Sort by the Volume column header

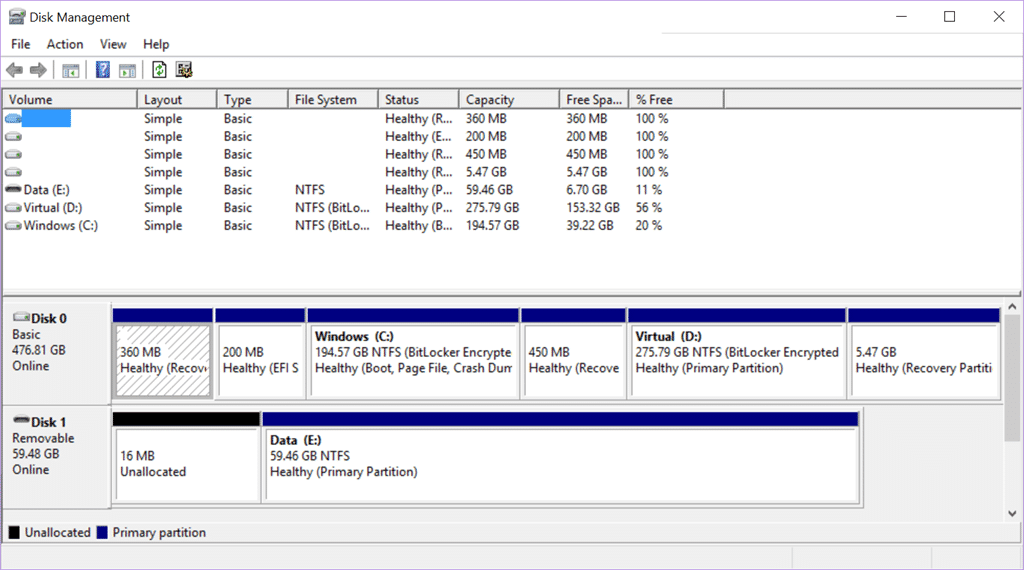pos(70,99)
